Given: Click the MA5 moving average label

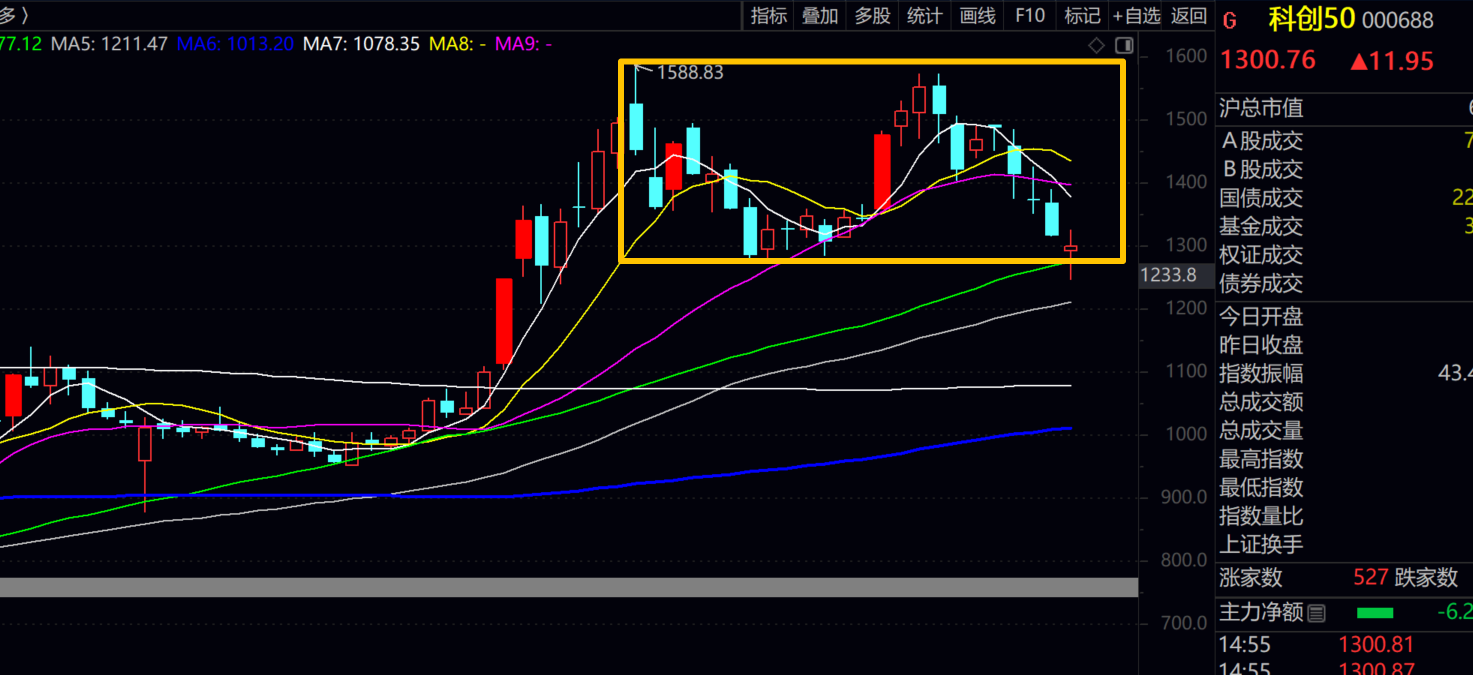Looking at the screenshot, I should [x=109, y=44].
